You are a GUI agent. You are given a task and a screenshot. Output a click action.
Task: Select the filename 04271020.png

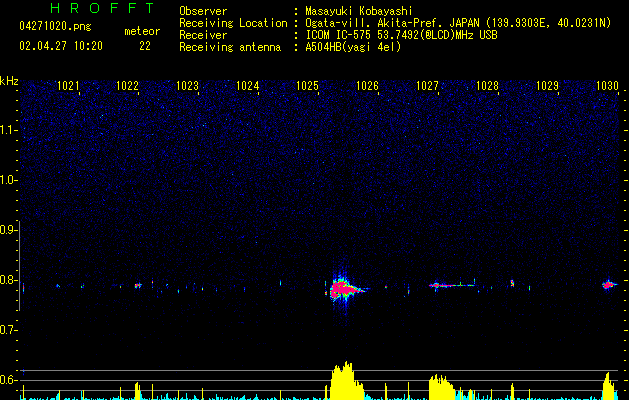(x=55, y=26)
